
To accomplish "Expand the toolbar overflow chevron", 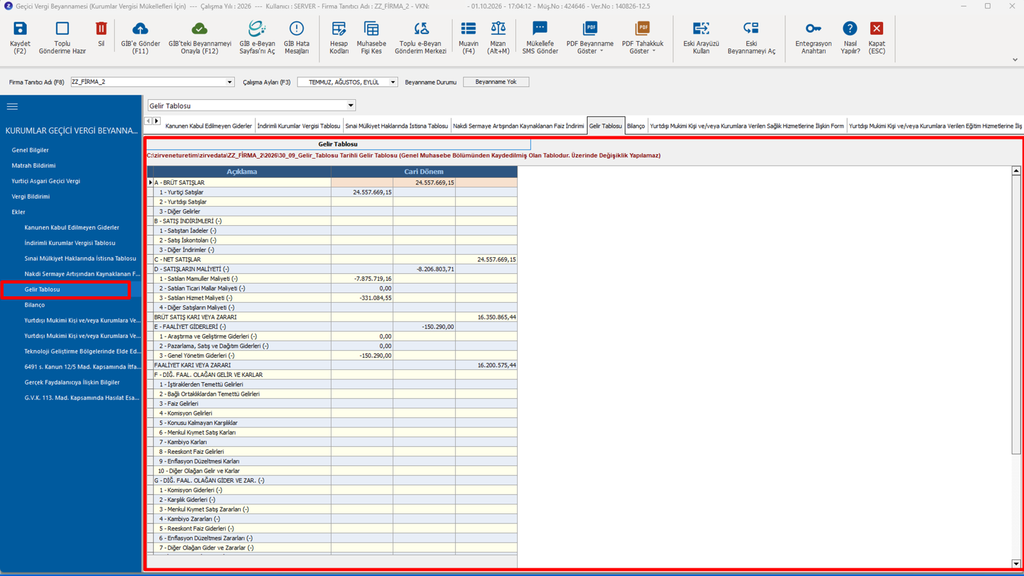I will (1015, 59).
